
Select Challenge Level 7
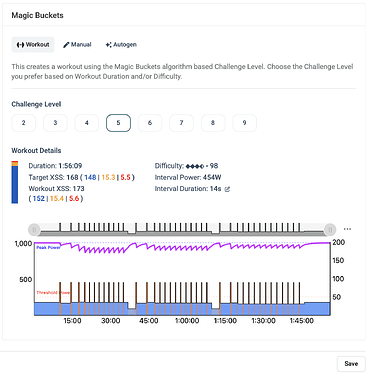[x=181, y=123]
